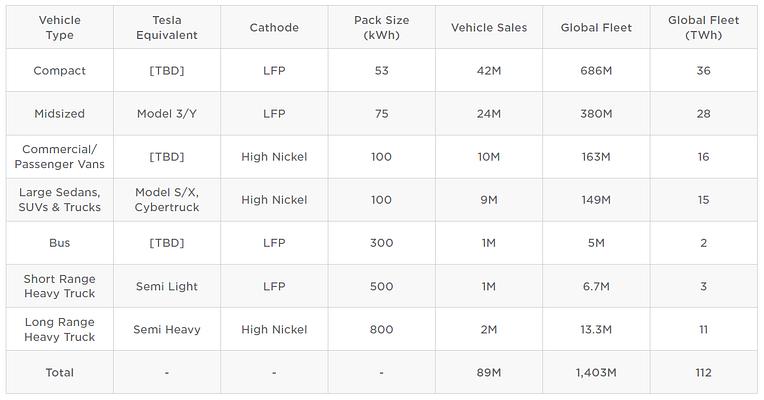
Task: Select the "Bus" row label
Action: click(x=60, y=243)
